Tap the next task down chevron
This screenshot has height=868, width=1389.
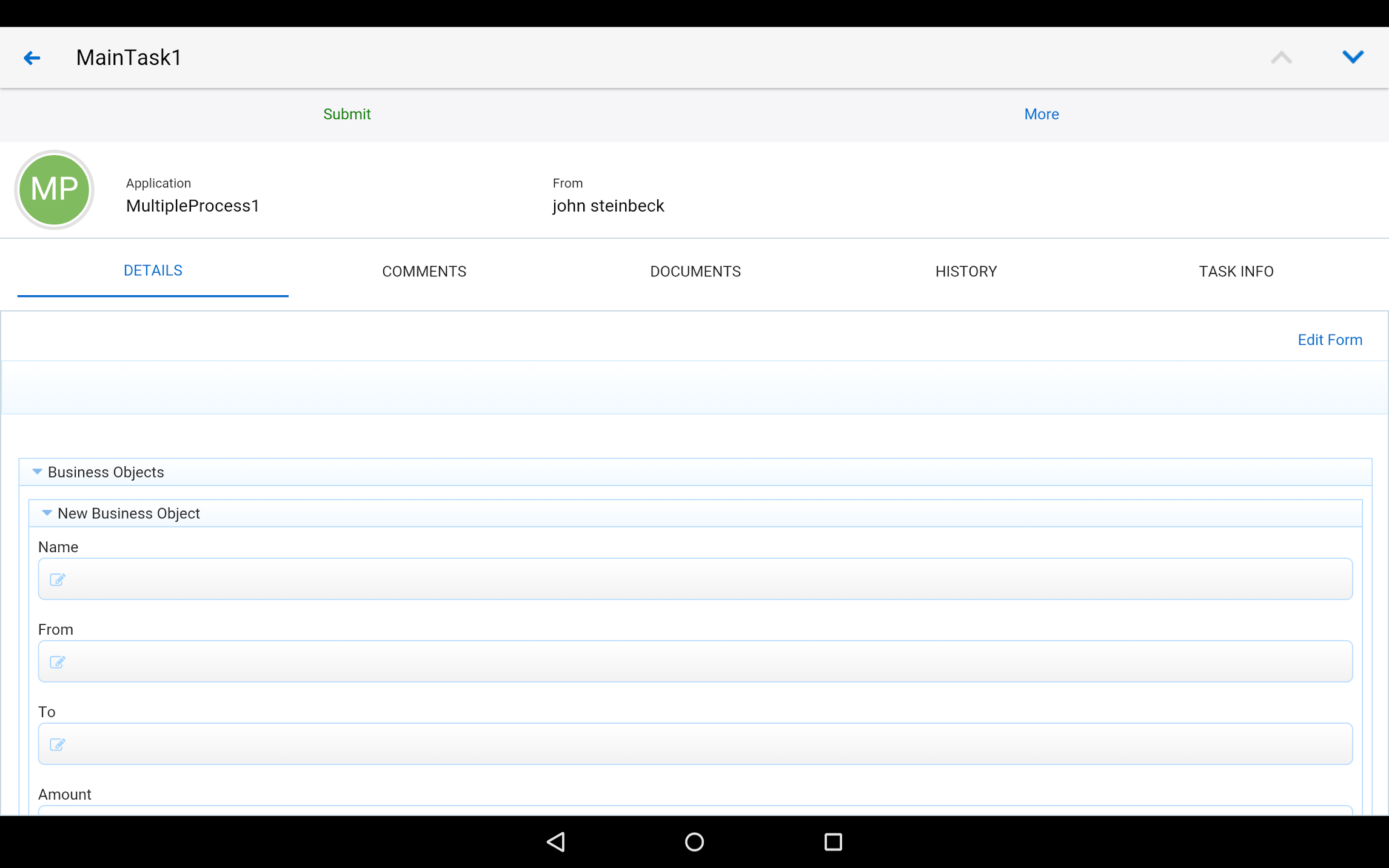tap(1353, 57)
